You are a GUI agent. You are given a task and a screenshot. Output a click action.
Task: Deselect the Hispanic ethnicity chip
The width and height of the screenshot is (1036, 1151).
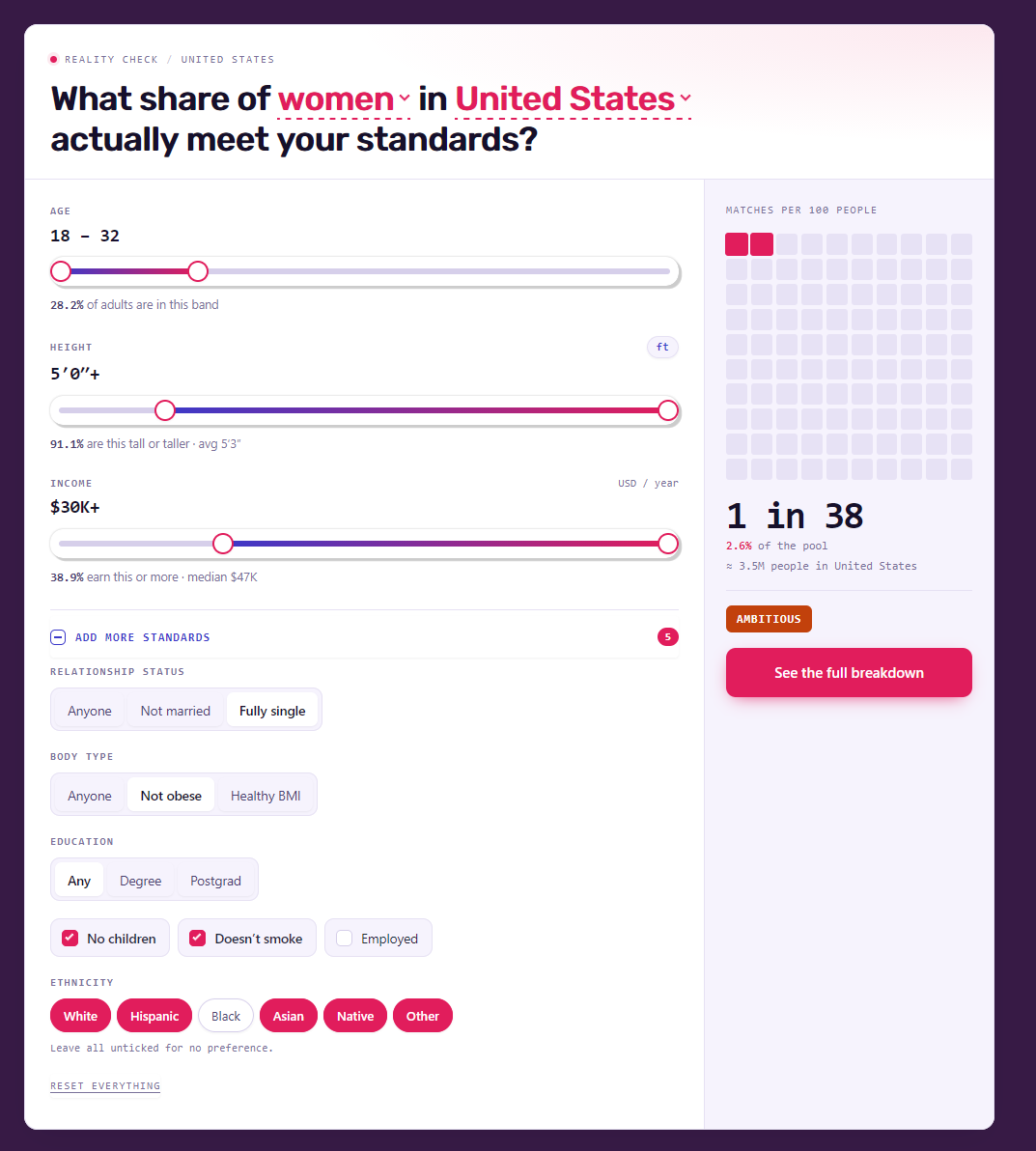coord(154,1016)
